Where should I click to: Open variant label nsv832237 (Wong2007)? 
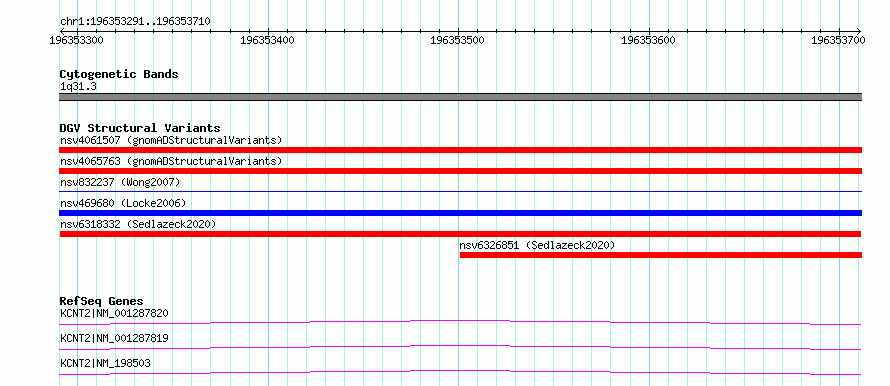120,182
